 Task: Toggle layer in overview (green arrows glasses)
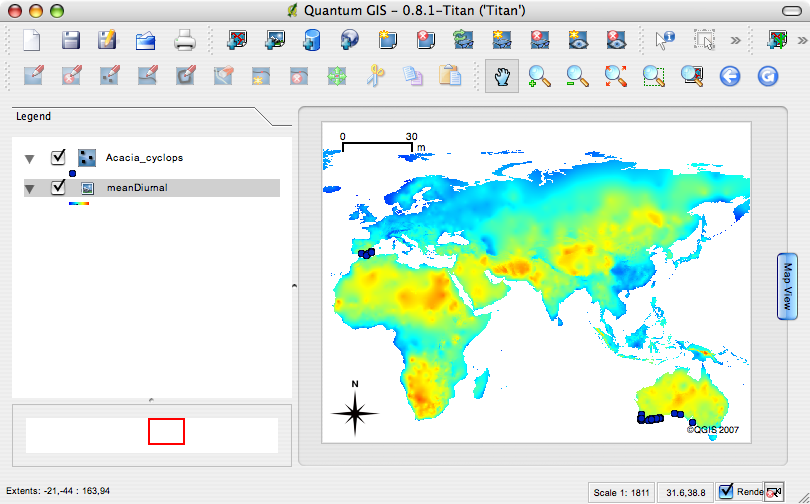pos(463,40)
